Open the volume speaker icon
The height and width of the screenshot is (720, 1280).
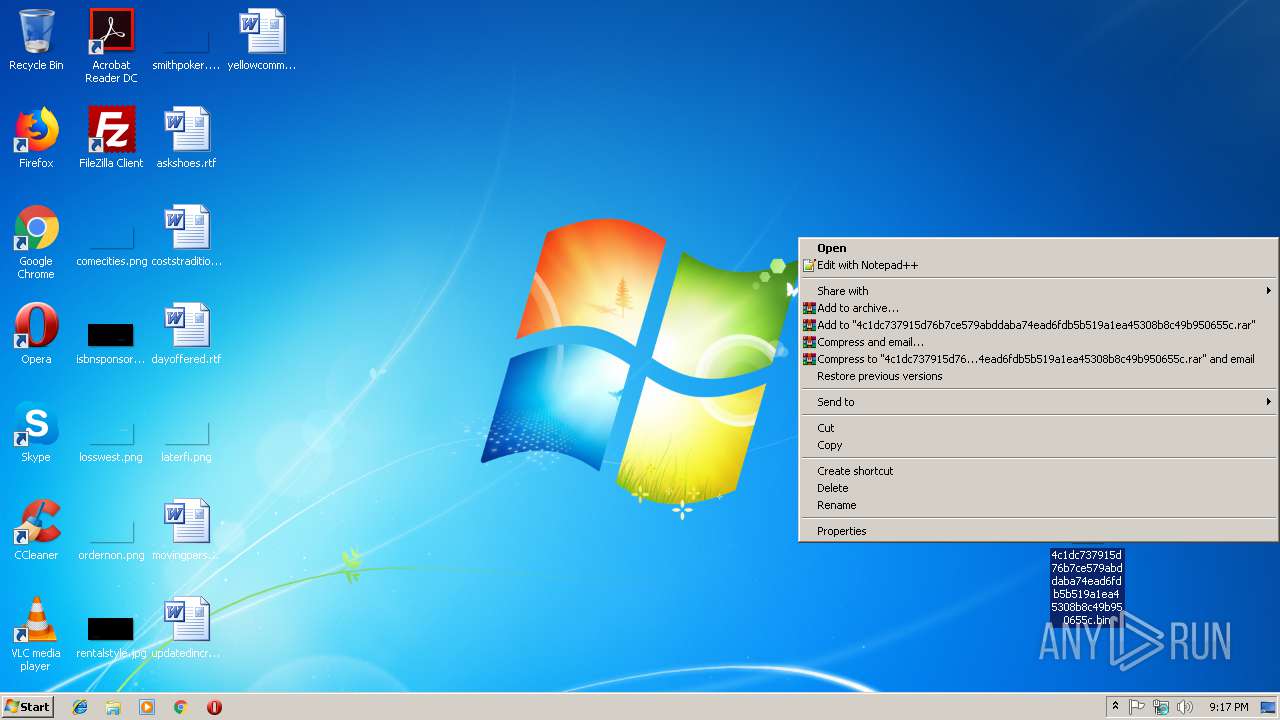tap(1185, 707)
